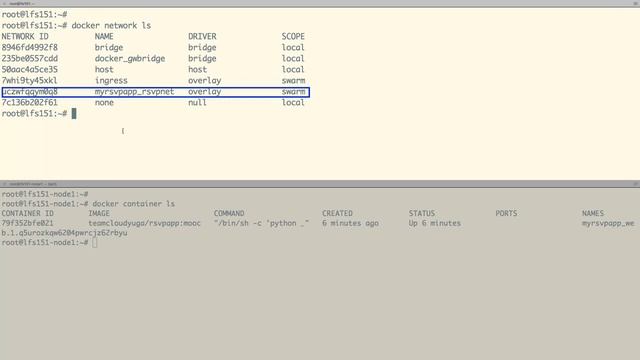Click the NETWORK ID column header
This screenshot has height=360, width=640.
click(25, 36)
